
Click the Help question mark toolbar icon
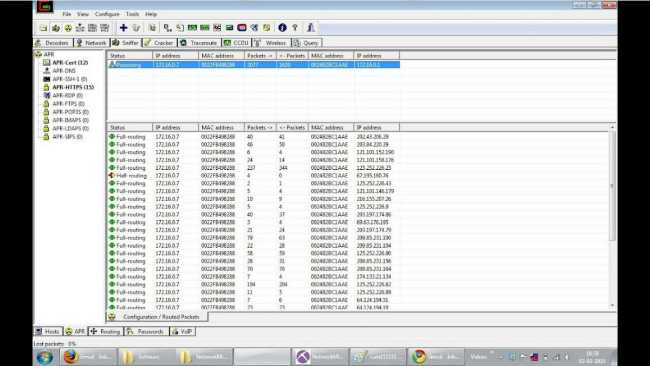(295, 28)
